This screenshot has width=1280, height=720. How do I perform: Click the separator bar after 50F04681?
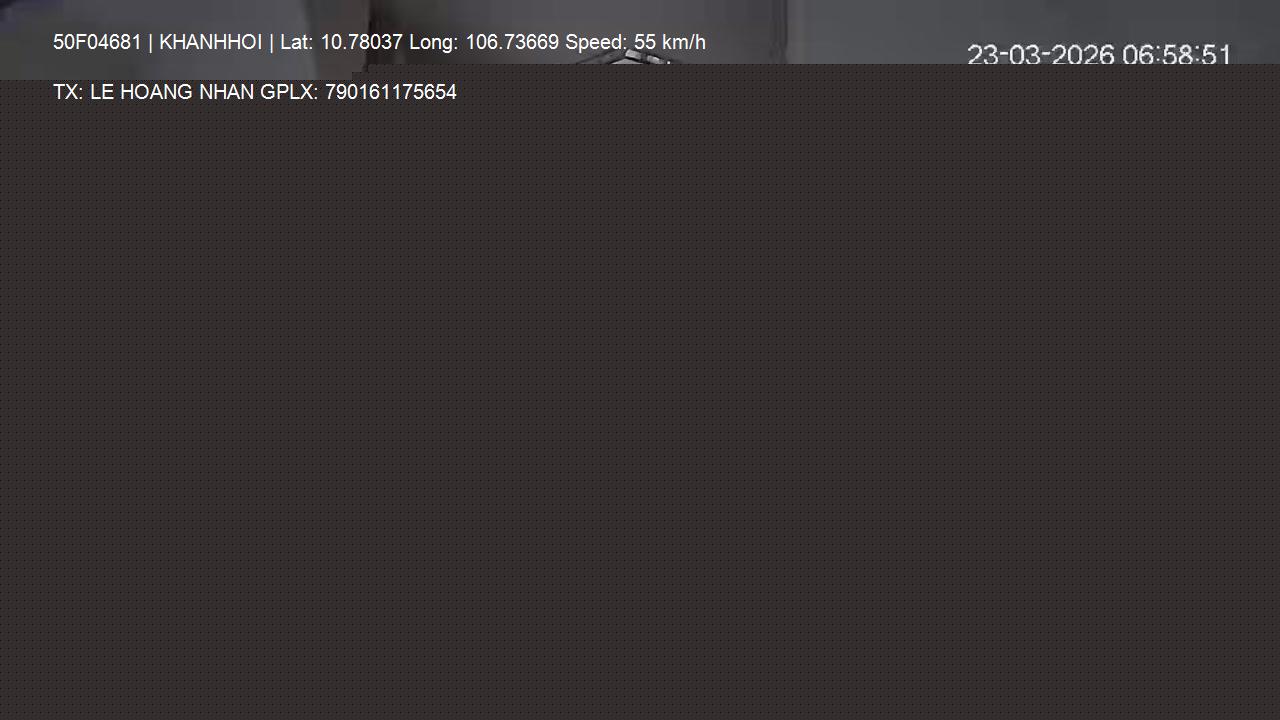151,42
